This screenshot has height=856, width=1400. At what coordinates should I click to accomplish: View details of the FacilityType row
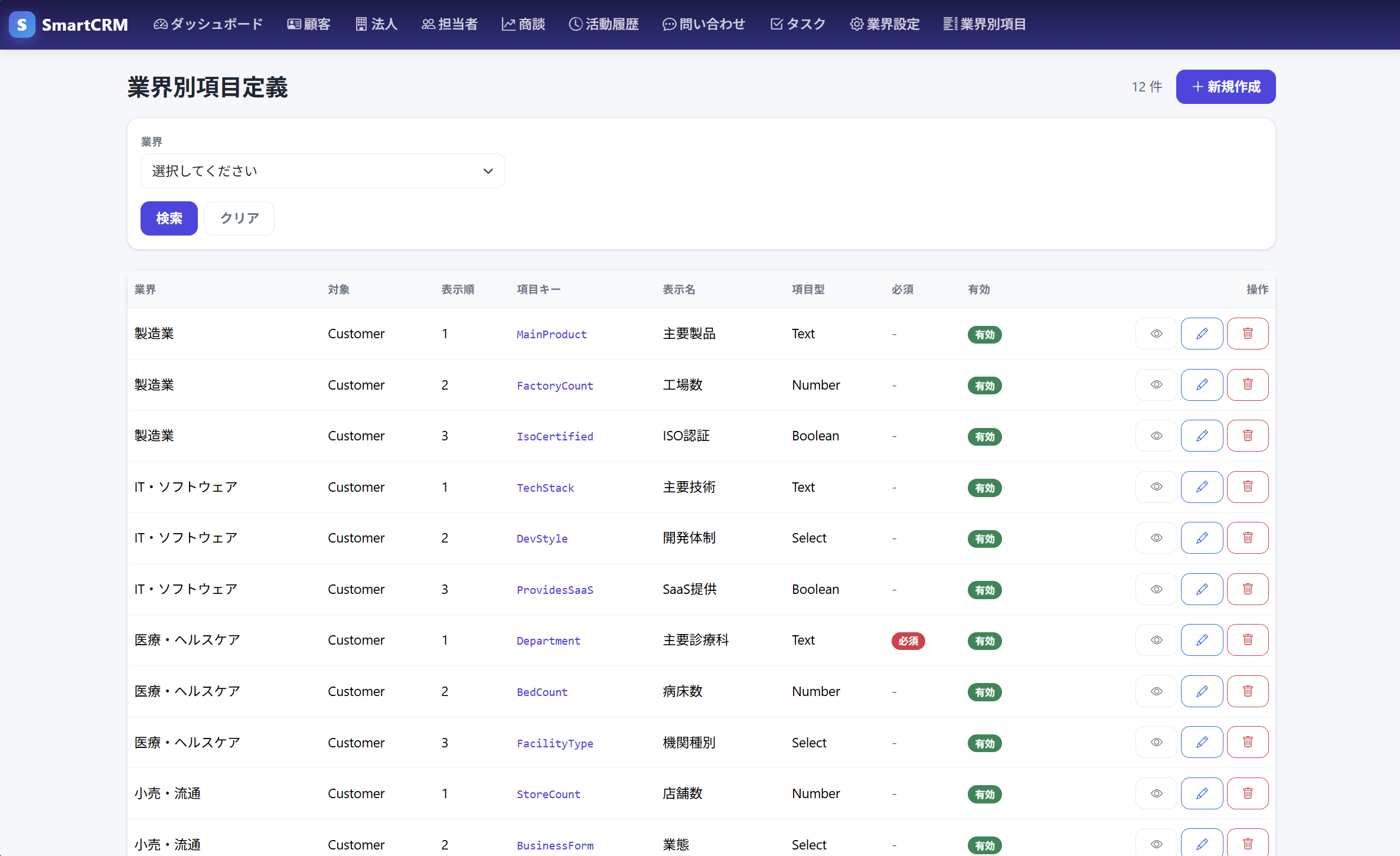1156,742
